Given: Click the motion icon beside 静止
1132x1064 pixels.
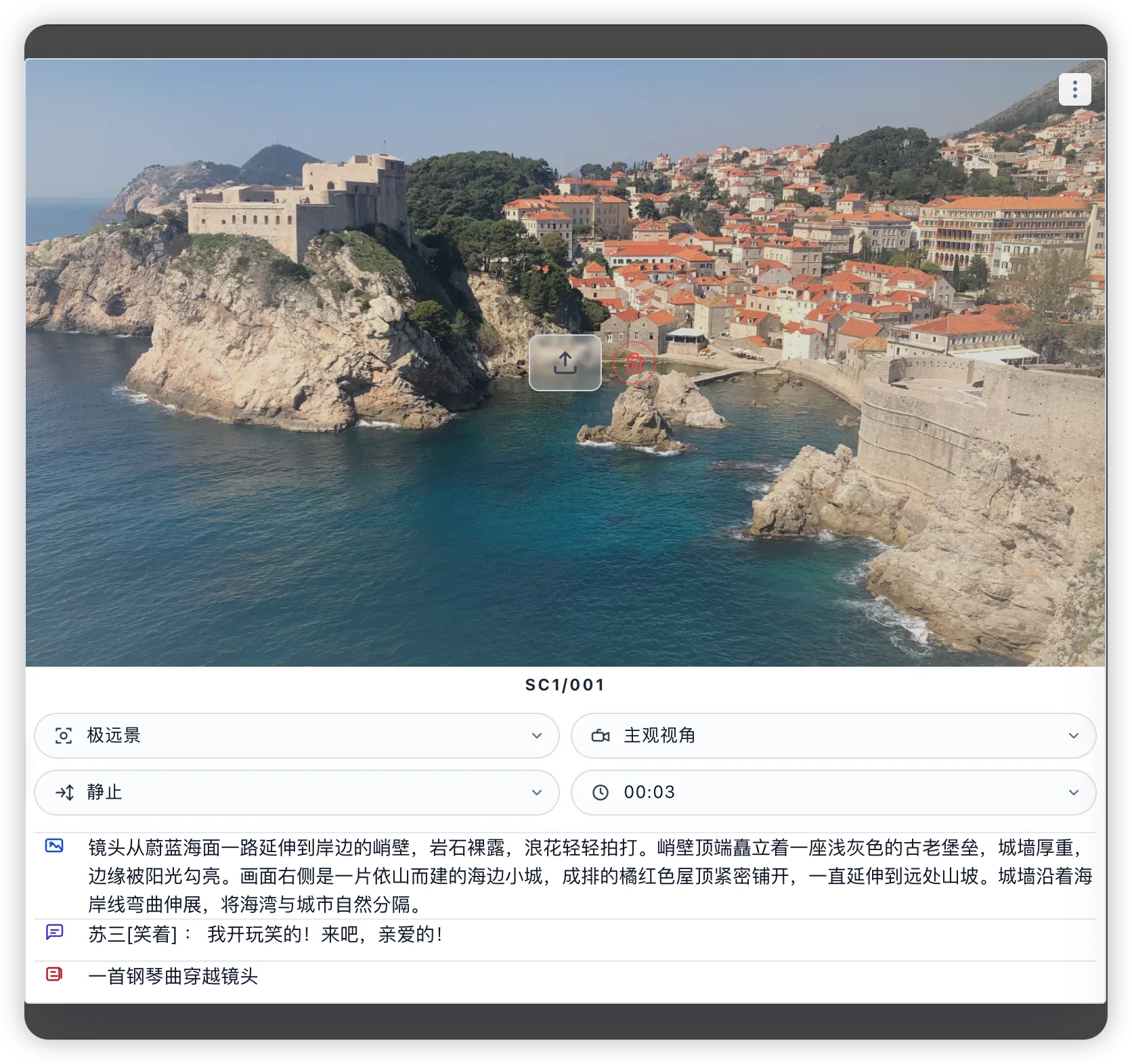Looking at the screenshot, I should click(x=66, y=793).
